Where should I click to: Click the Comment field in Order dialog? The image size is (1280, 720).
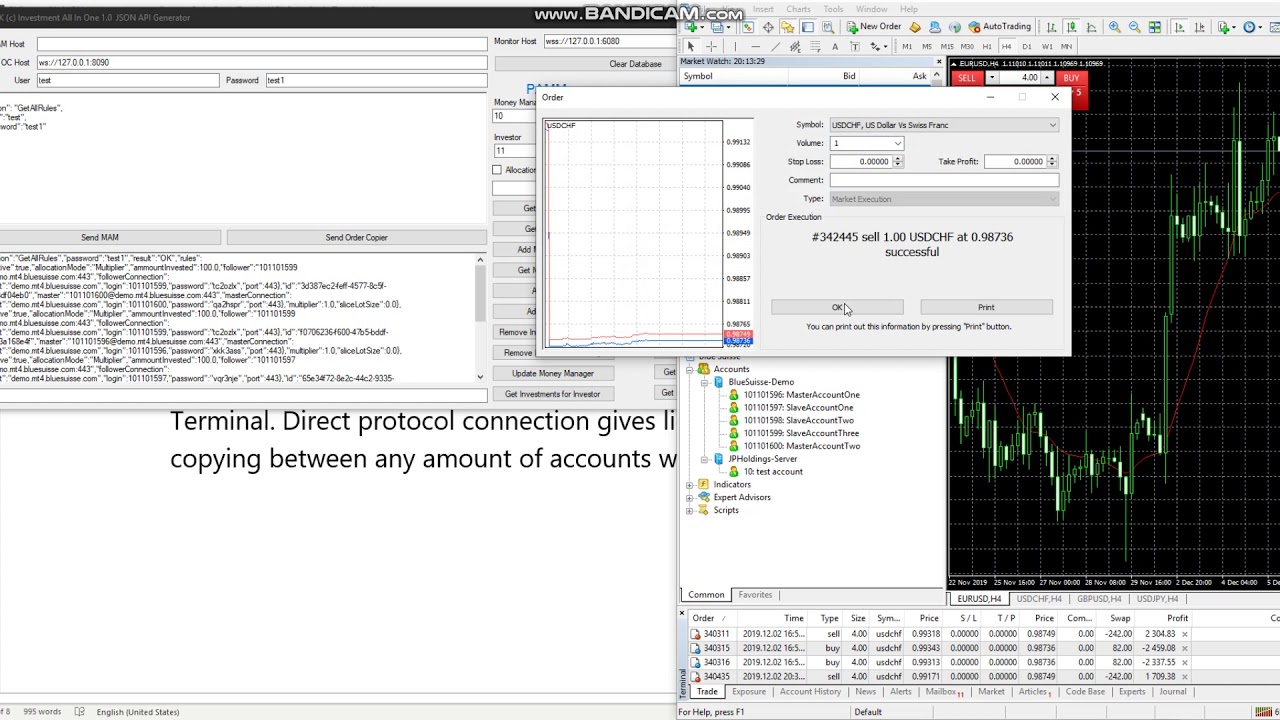943,180
